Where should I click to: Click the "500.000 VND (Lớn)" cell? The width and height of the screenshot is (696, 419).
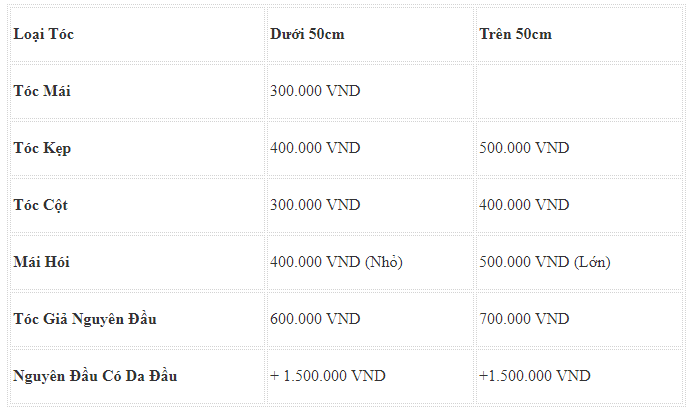(x=545, y=262)
